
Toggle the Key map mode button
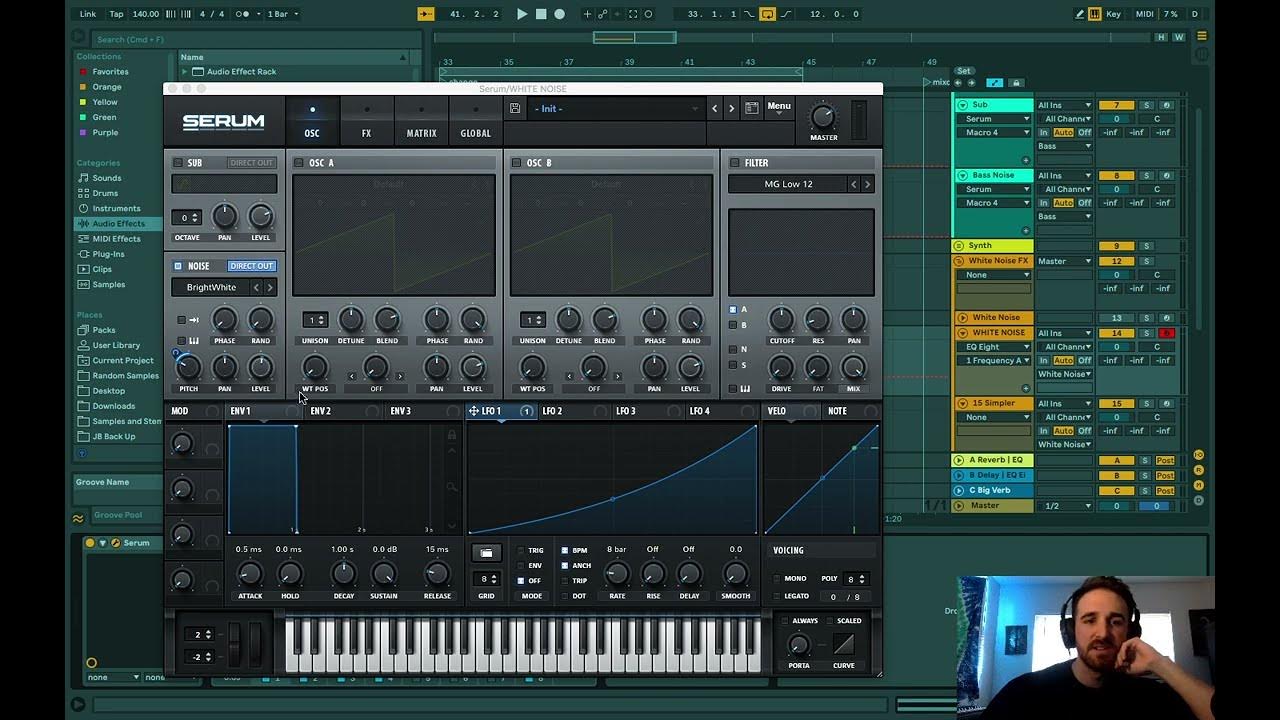[x=1114, y=14]
